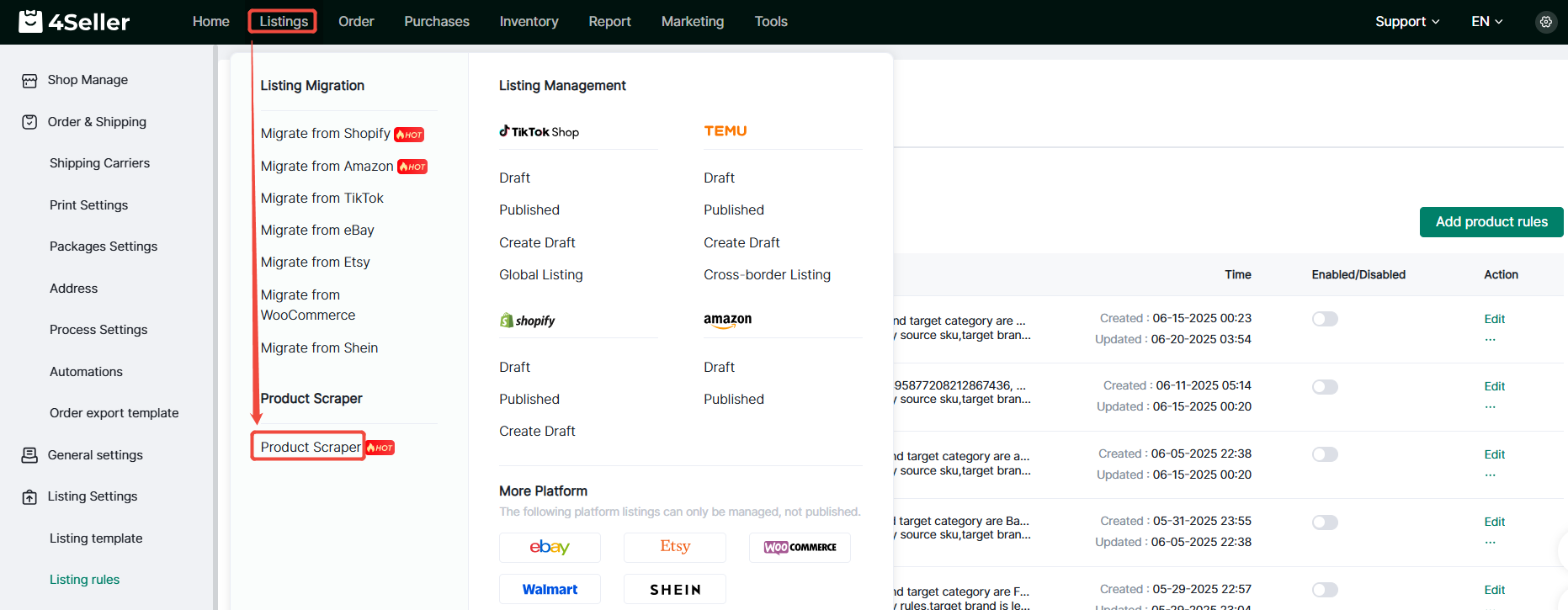Open the EN language dropdown
The image size is (1568, 610).
click(x=1487, y=22)
